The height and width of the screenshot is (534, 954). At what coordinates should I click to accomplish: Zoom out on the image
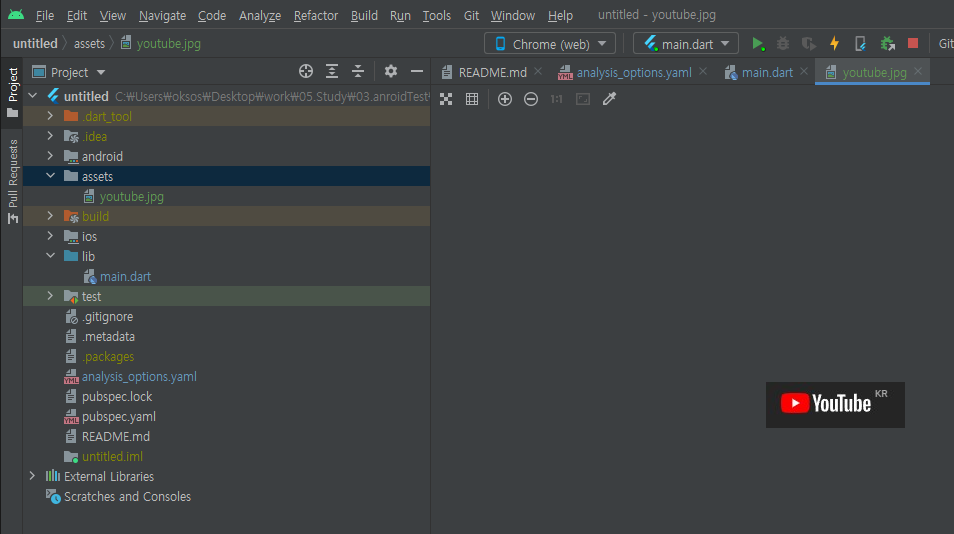pyautogui.click(x=531, y=99)
